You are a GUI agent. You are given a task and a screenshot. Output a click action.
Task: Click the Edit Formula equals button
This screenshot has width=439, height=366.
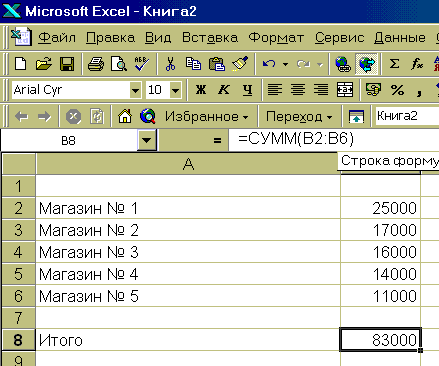tap(217, 140)
